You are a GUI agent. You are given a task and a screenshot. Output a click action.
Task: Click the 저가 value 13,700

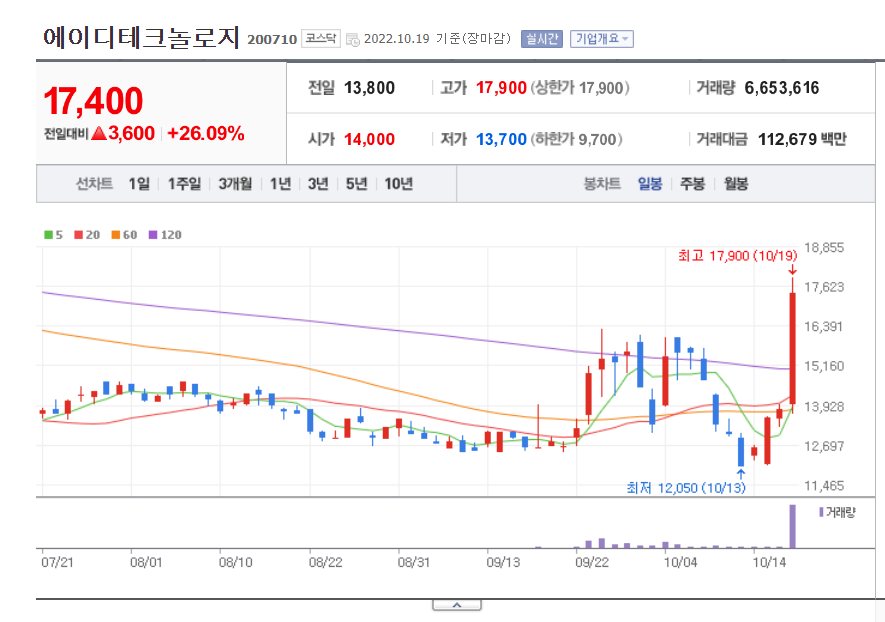point(501,139)
